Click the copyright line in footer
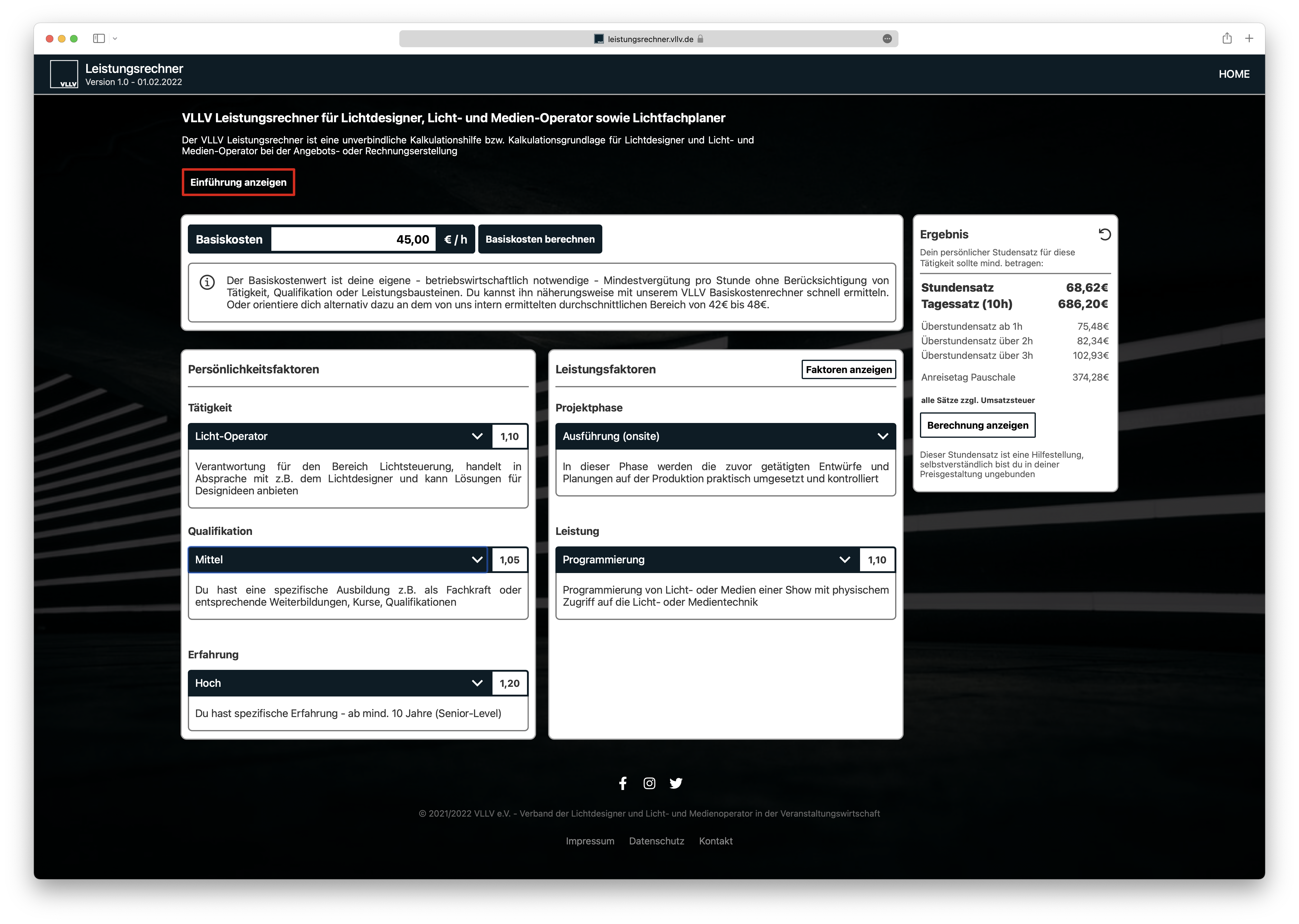Image resolution: width=1299 pixels, height=924 pixels. [x=649, y=814]
